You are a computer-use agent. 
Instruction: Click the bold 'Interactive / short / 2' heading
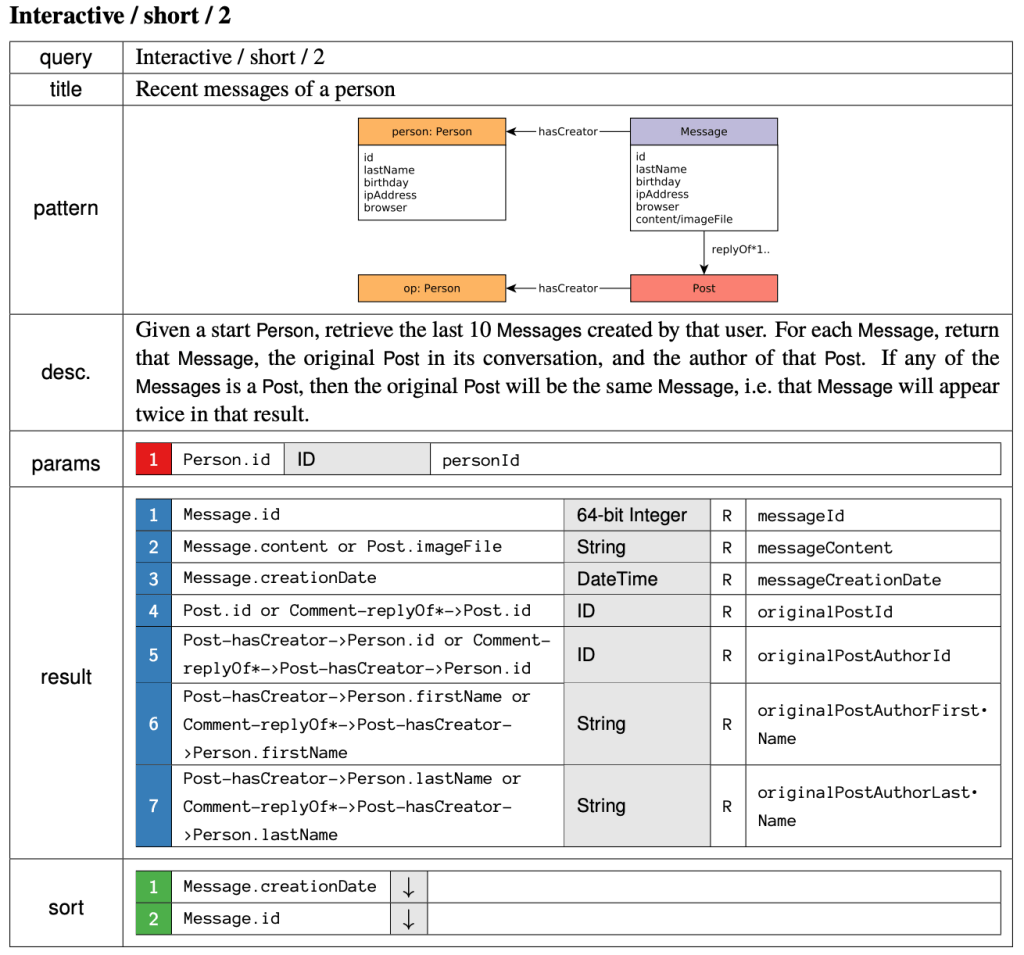pos(120,16)
